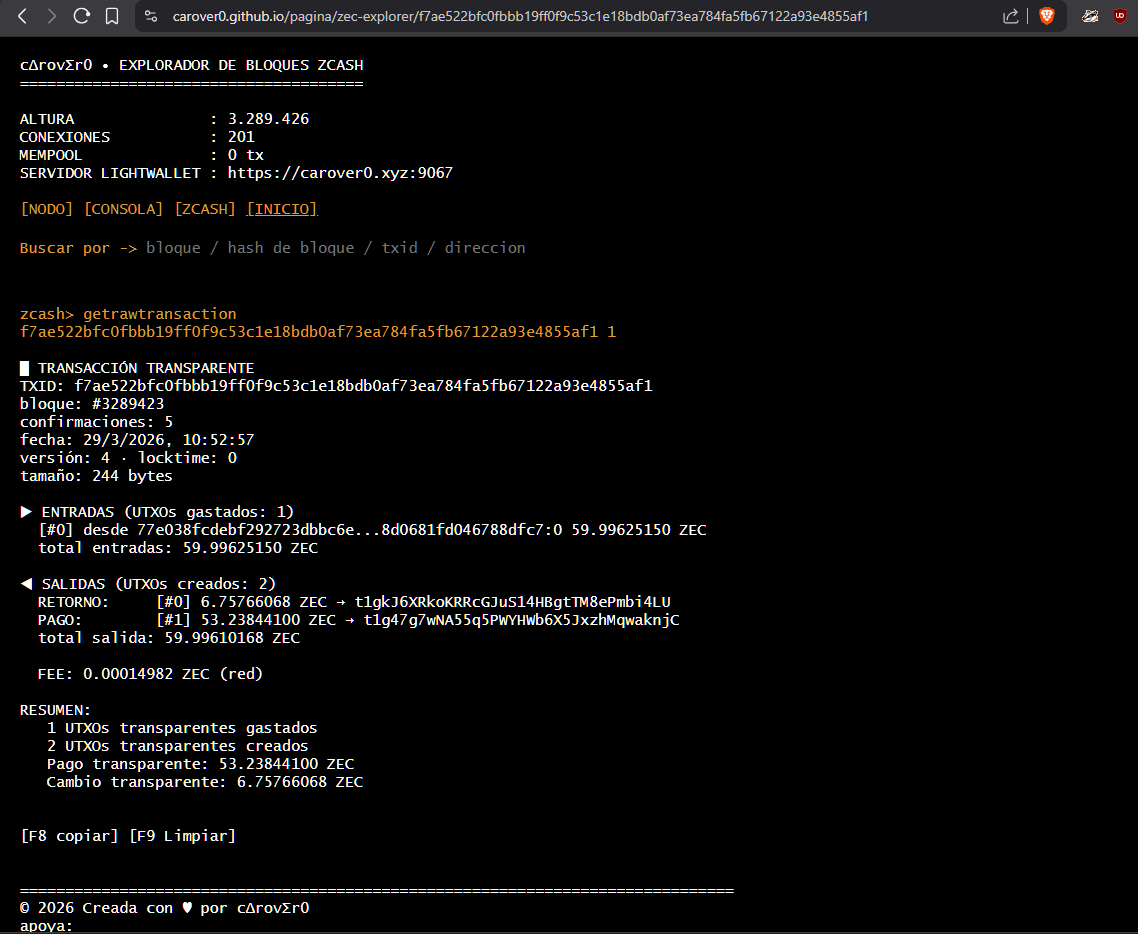This screenshot has width=1138, height=934.
Task: Click the browser forward arrow
Action: tap(52, 16)
